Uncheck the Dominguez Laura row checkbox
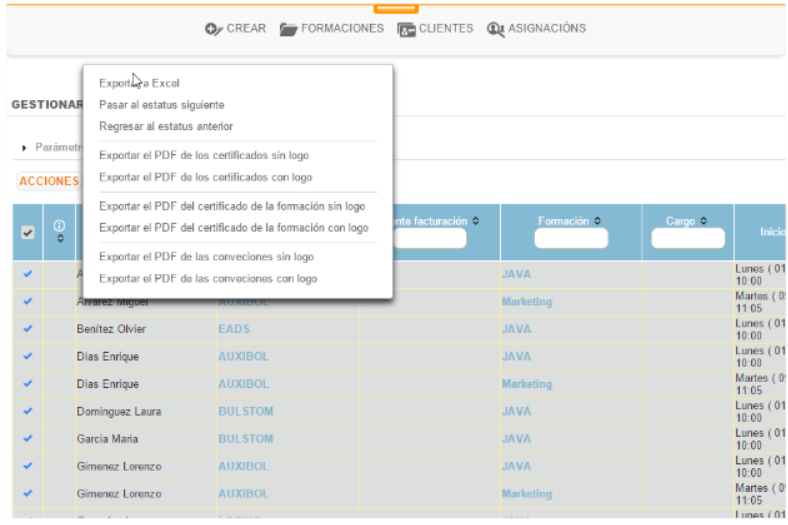The image size is (788, 525). pyautogui.click(x=28, y=411)
